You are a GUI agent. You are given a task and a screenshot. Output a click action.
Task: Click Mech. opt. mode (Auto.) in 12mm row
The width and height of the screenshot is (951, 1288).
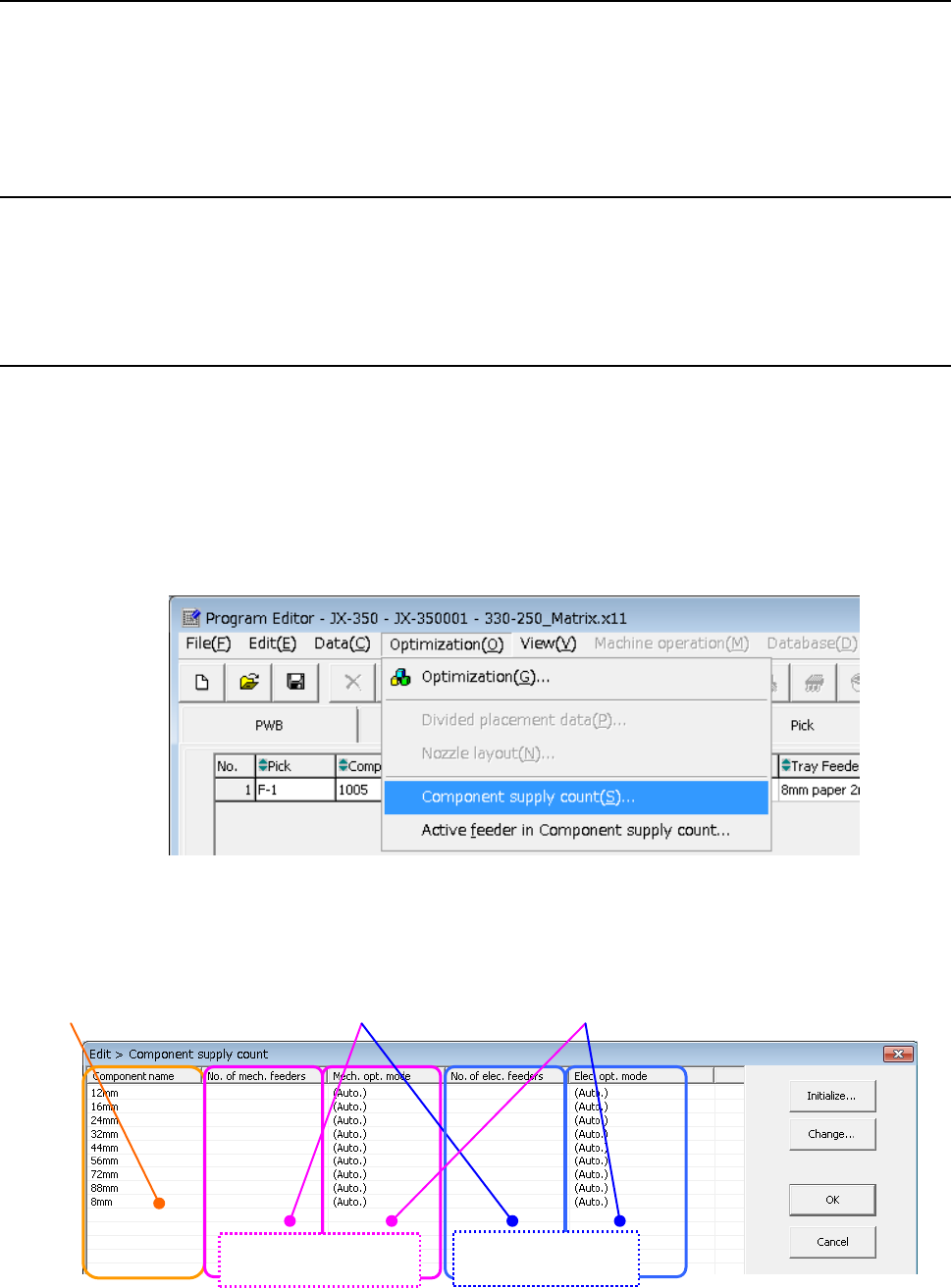coord(349,1093)
